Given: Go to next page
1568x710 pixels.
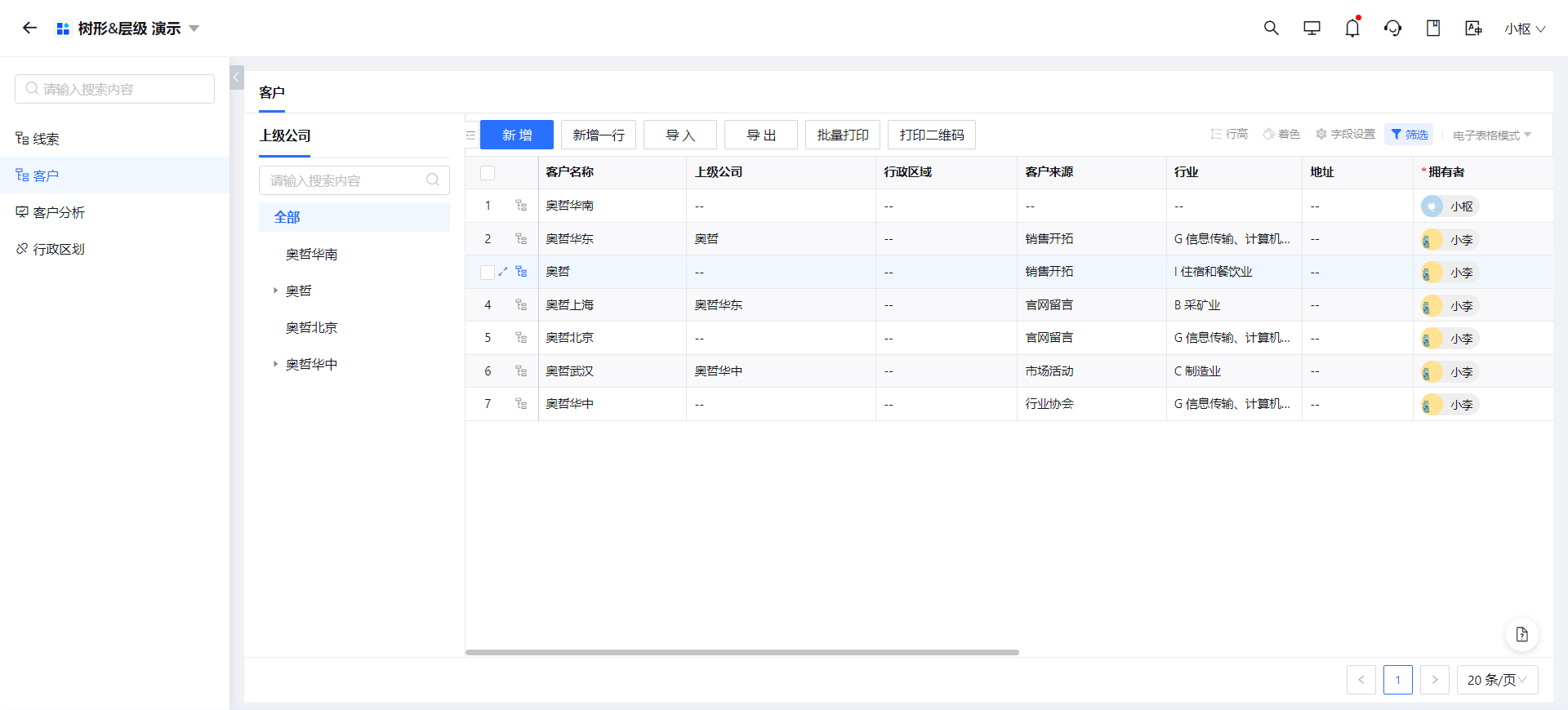Looking at the screenshot, I should point(1435,680).
